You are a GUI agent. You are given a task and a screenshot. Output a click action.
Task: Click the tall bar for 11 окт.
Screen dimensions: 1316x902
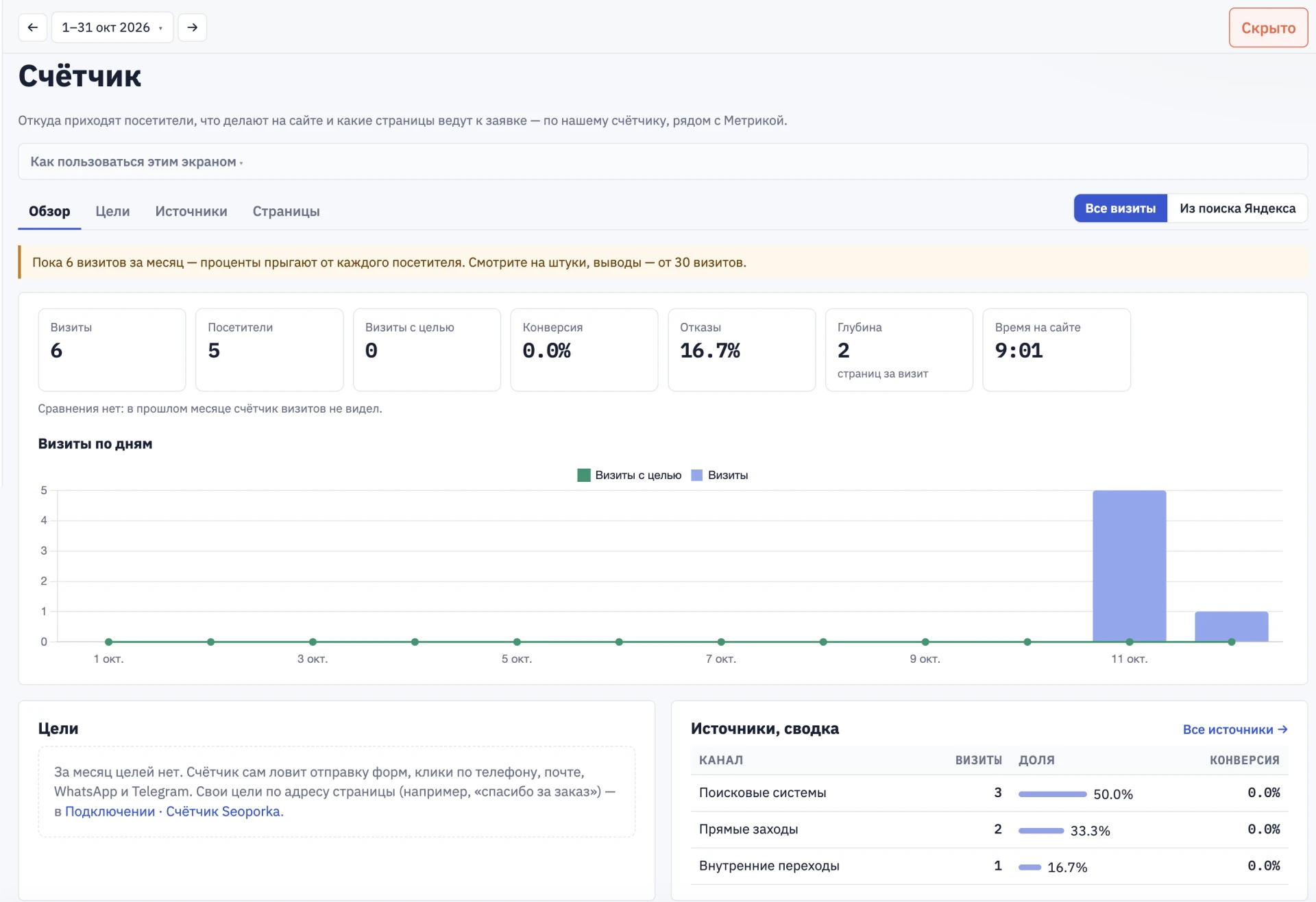(1129, 566)
